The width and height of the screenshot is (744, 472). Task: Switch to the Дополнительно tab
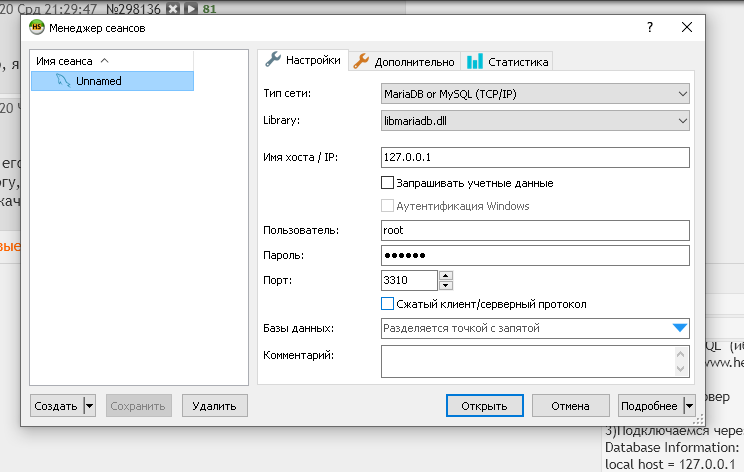404,62
